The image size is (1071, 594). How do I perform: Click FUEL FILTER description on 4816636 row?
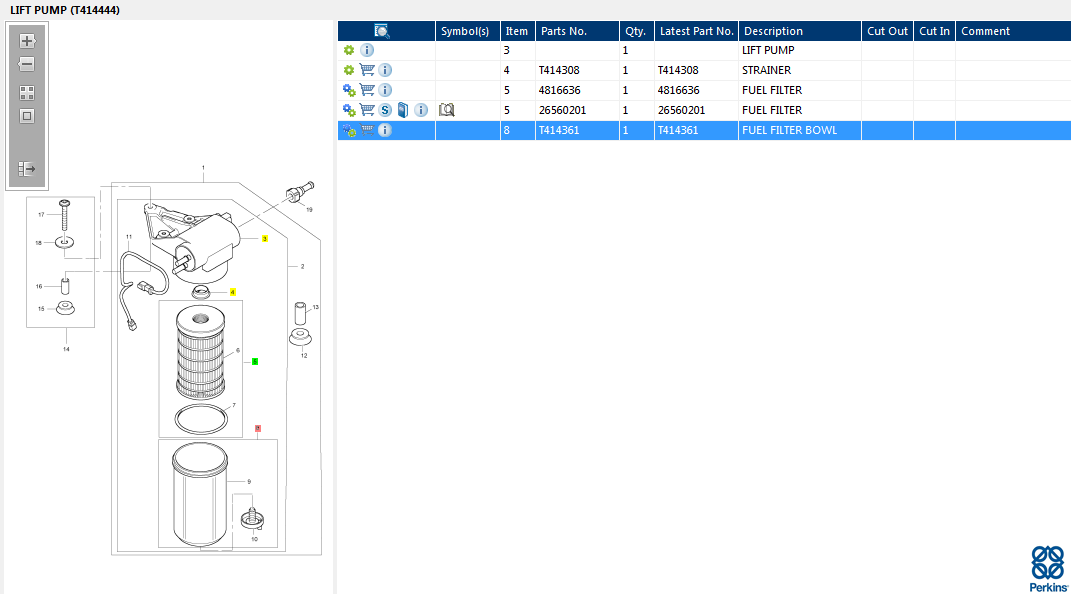pos(800,89)
